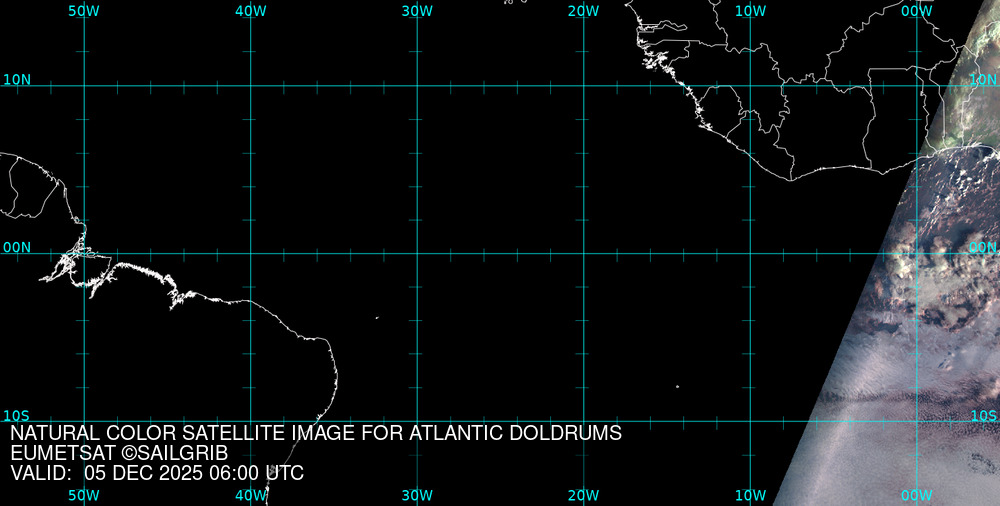The width and height of the screenshot is (1000, 506).
Task: Click the 30W longitude label along the top
Action: pos(417,11)
